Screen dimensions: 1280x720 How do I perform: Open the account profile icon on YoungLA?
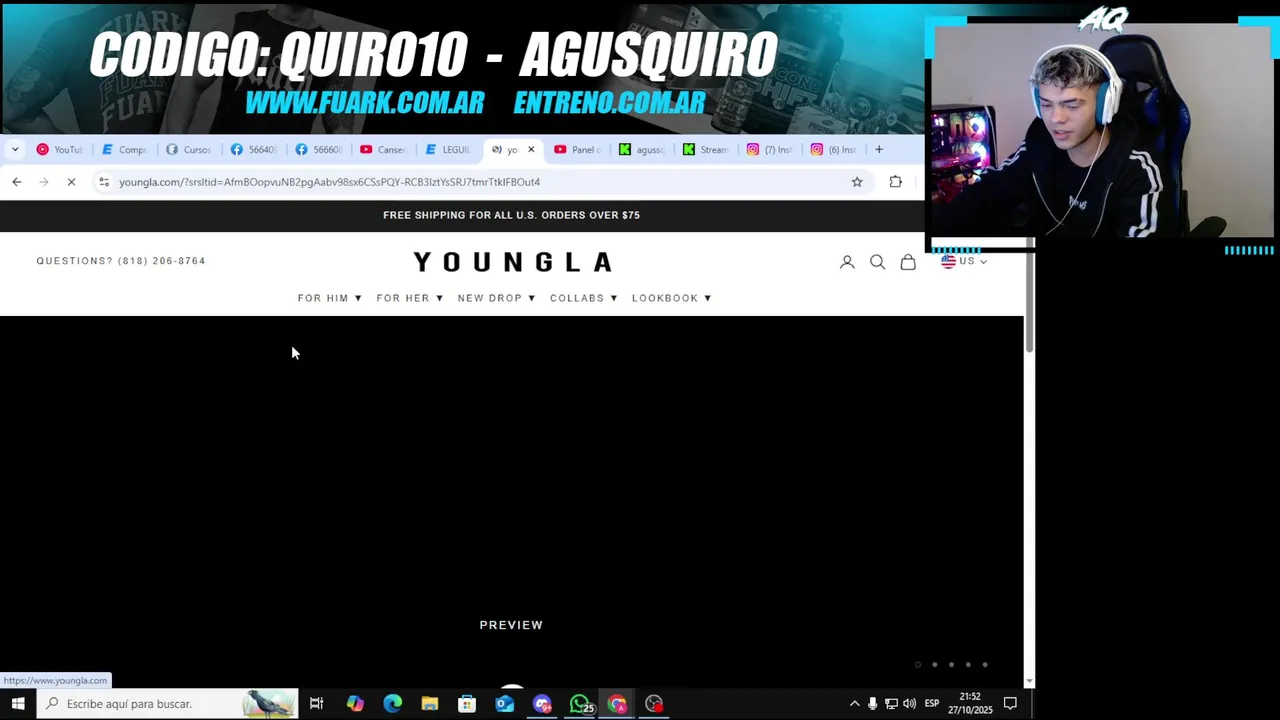click(847, 262)
